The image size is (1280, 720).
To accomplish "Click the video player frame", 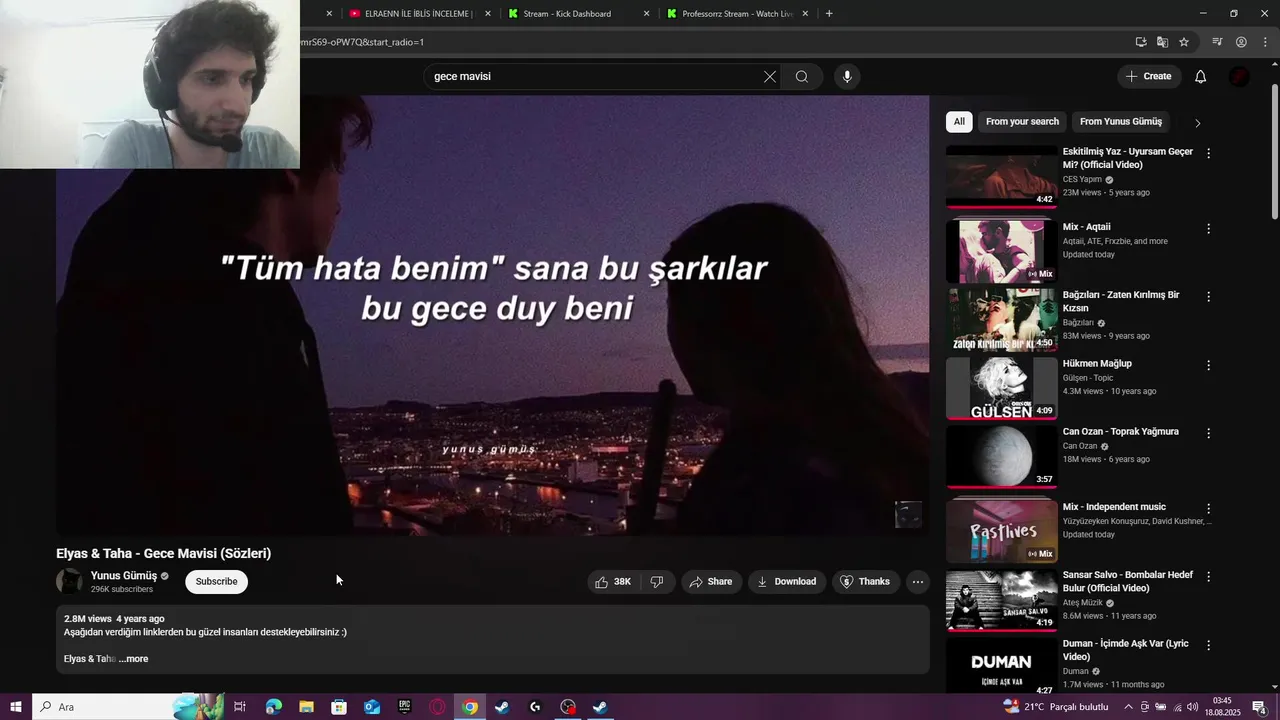I will coord(493,316).
